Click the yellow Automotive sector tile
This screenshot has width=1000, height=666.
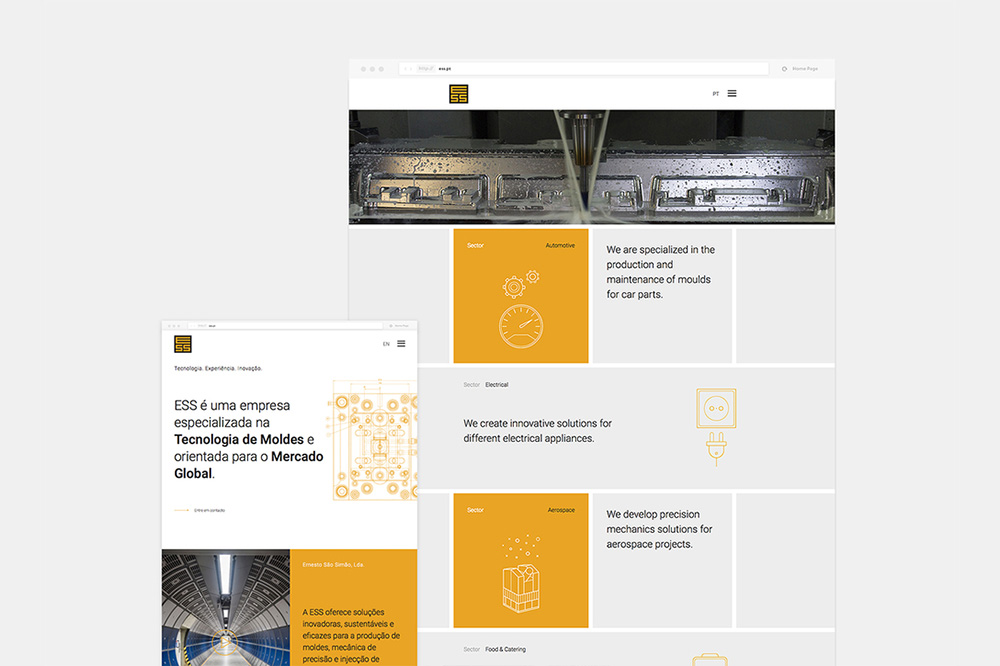pyautogui.click(x=520, y=296)
